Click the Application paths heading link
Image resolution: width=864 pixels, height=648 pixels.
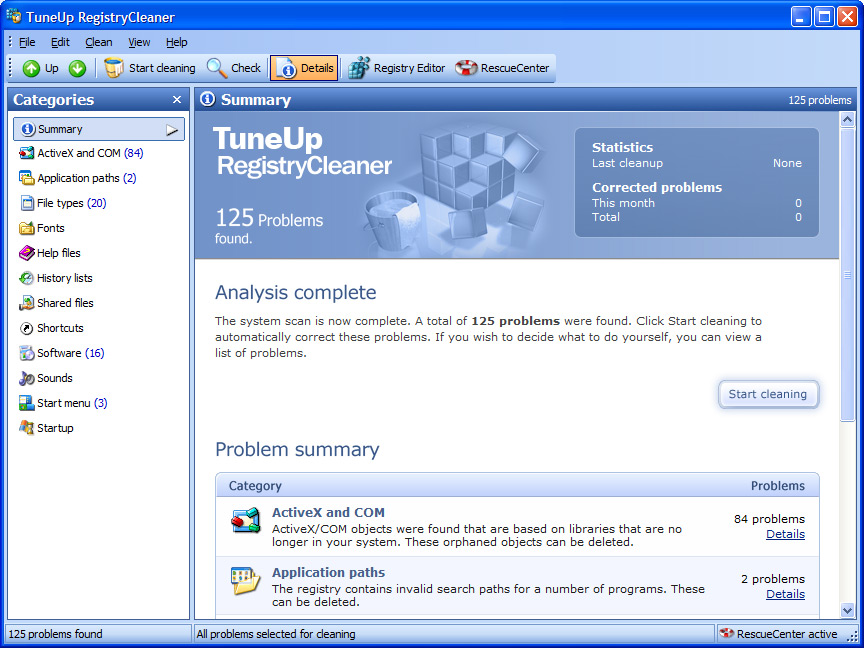[x=328, y=573]
